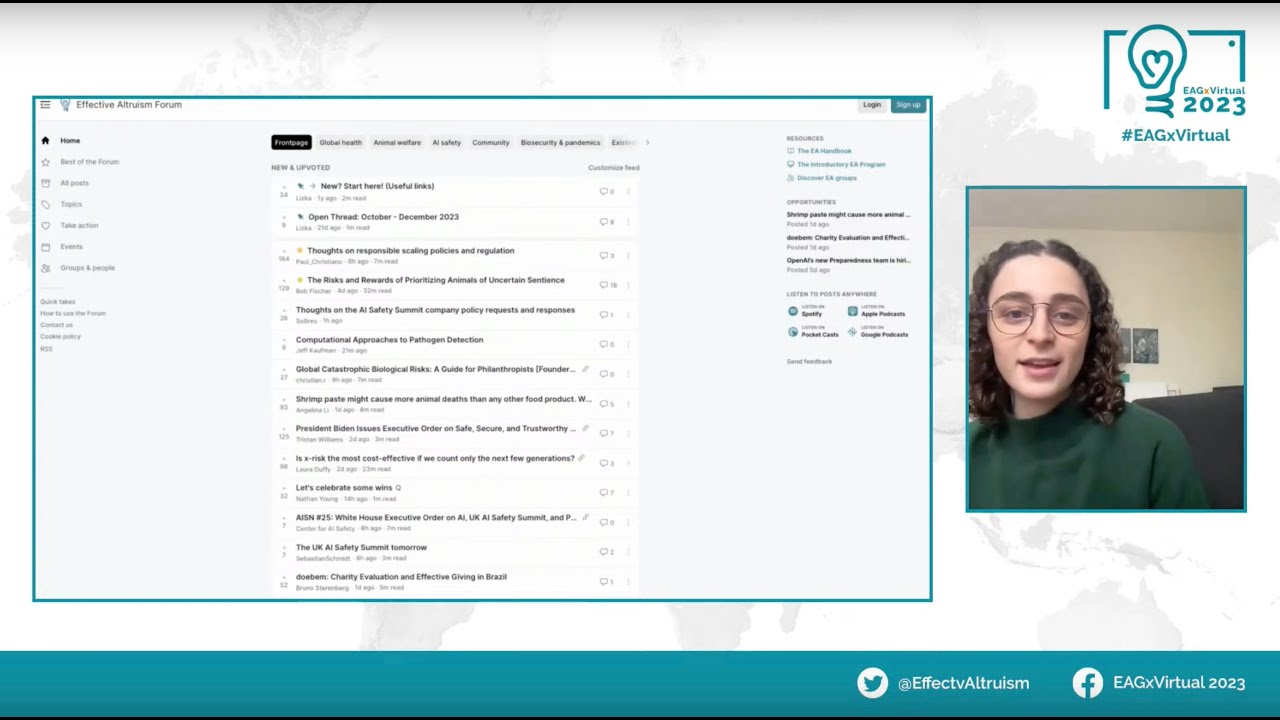
Task: Open three-dot menu for Open Thread post
Action: (628, 222)
